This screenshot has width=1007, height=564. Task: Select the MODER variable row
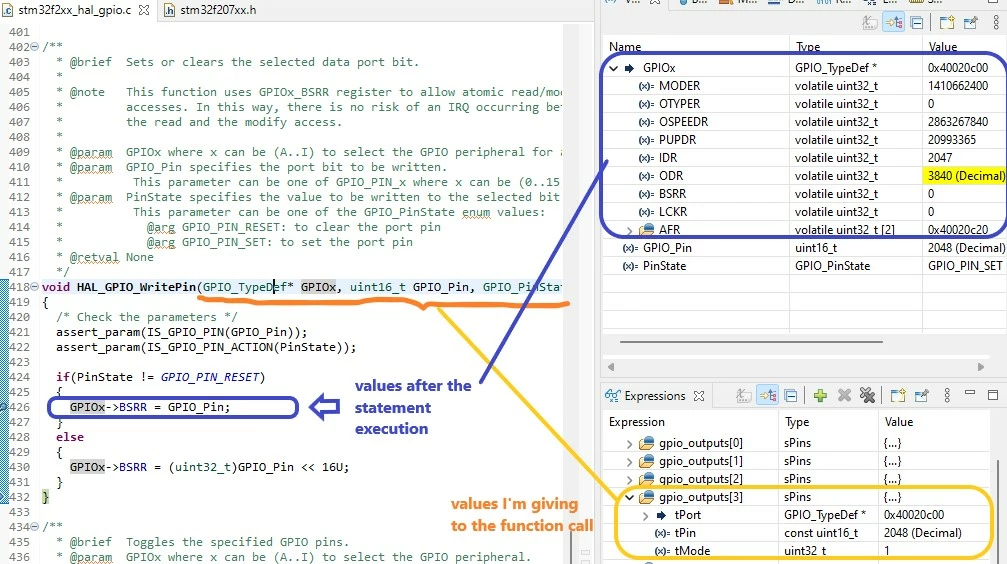coord(805,86)
